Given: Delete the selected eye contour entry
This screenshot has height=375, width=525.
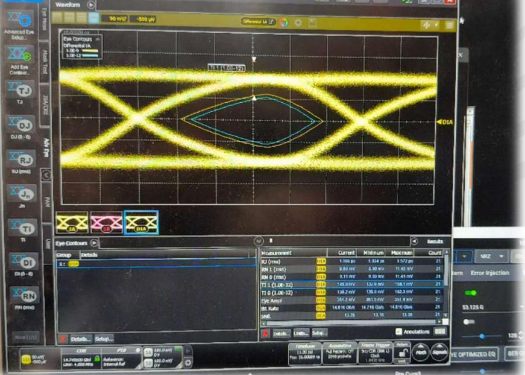Looking at the screenshot, I should click(x=63, y=339).
